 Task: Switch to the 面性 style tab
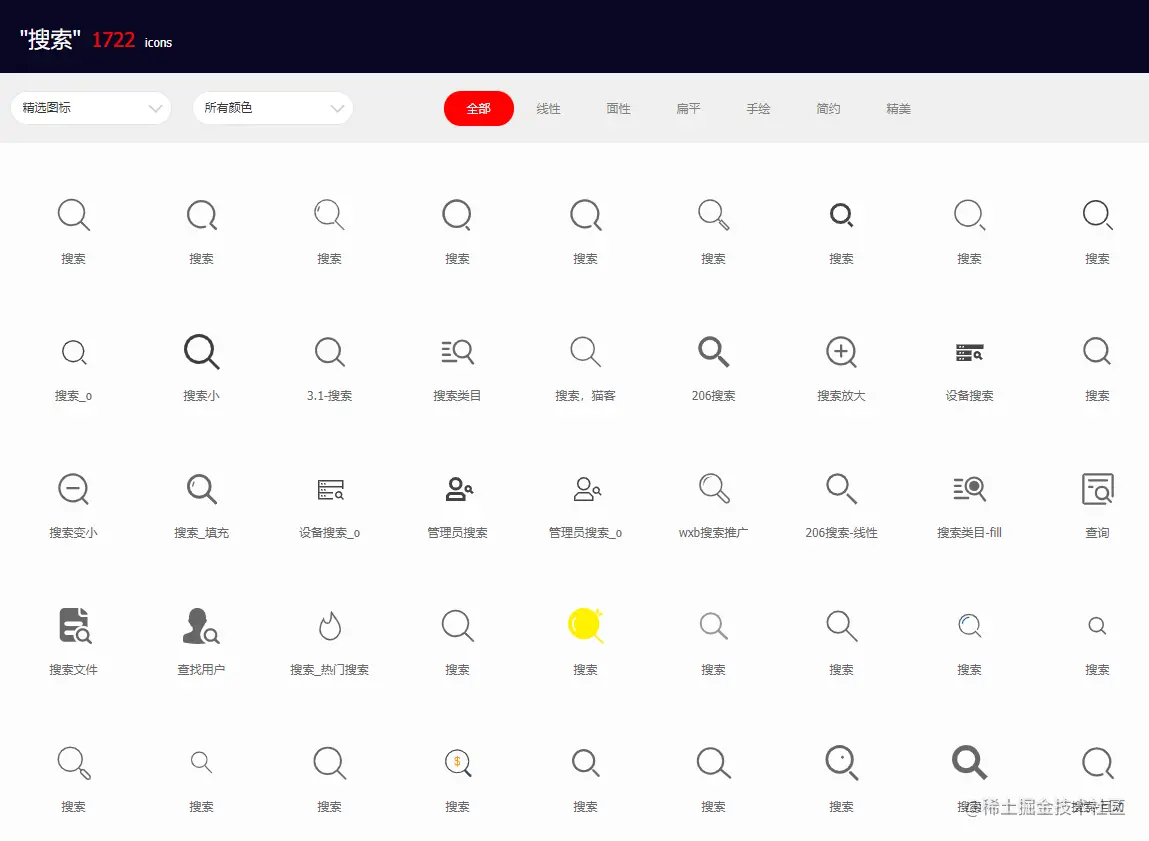(x=618, y=108)
